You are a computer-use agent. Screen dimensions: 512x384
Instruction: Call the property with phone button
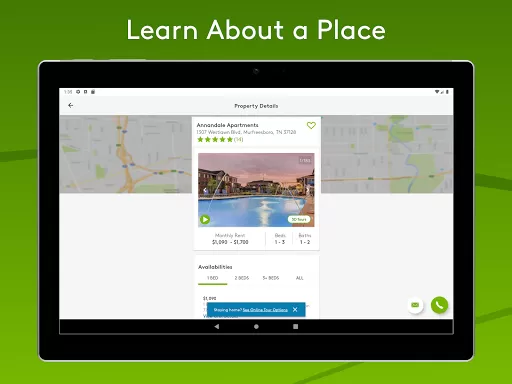(439, 305)
